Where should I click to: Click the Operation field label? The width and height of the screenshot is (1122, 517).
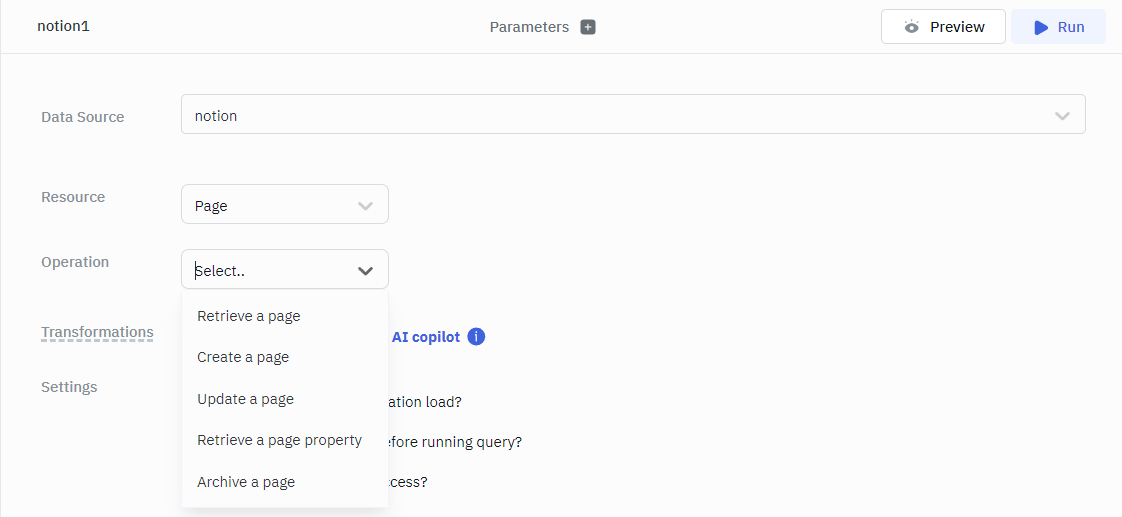(x=75, y=262)
